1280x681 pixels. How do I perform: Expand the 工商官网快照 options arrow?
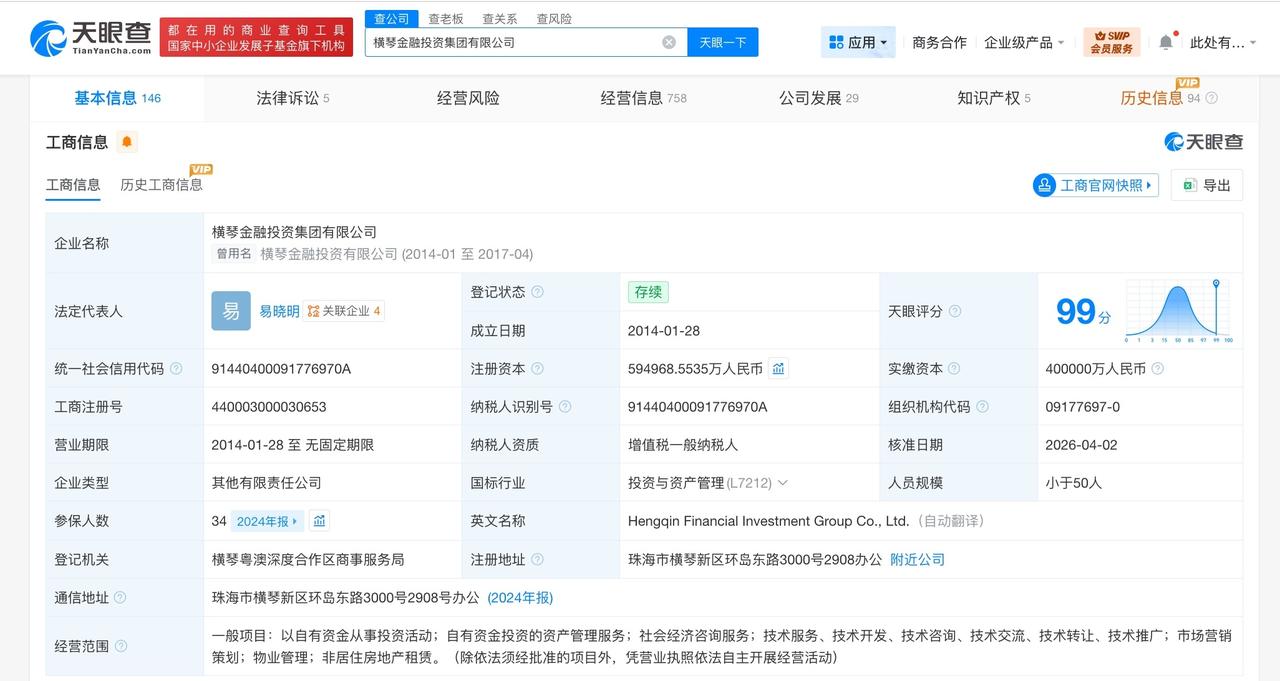1151,185
